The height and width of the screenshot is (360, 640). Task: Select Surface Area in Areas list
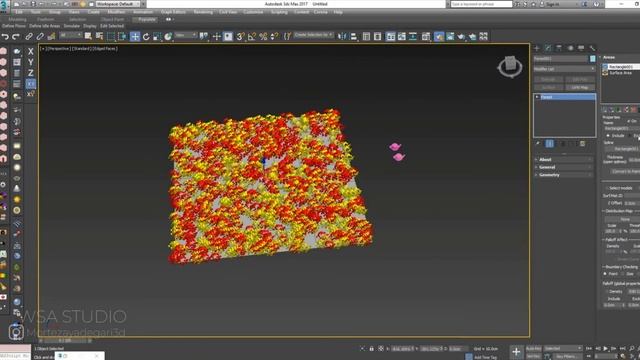[x=620, y=73]
